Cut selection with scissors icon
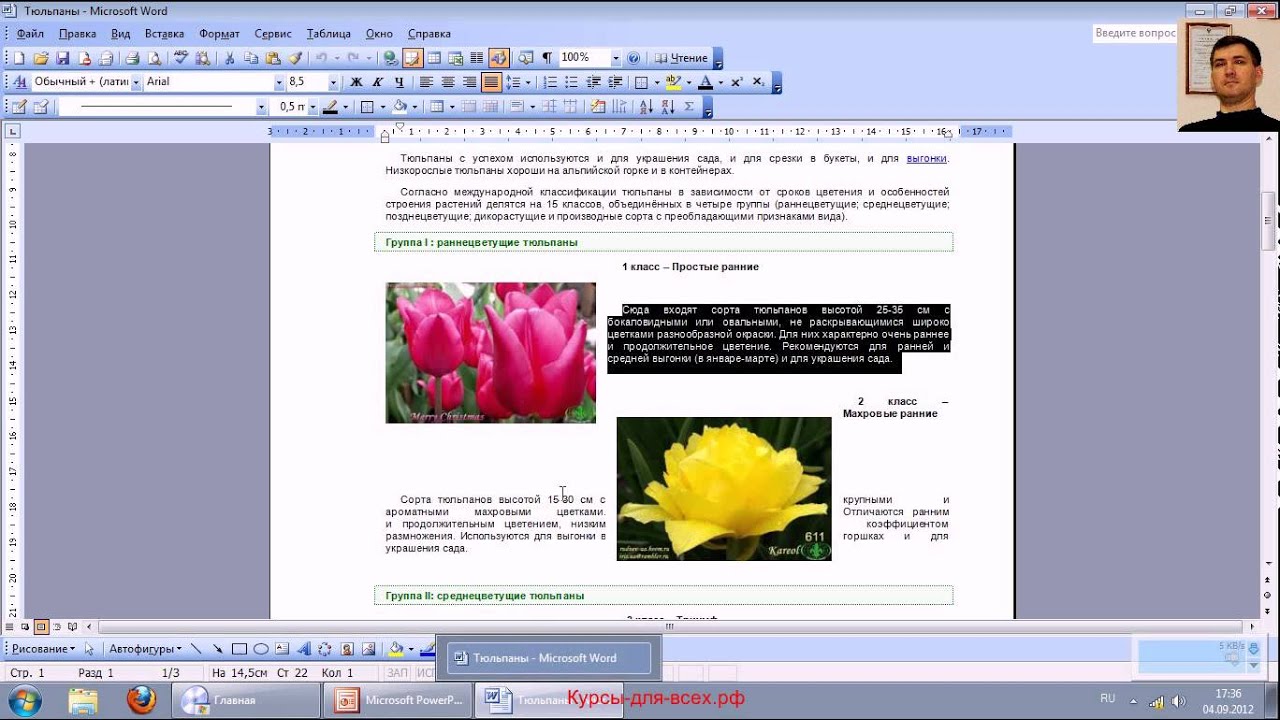Screen dimensions: 1280x720 pyautogui.click(x=230, y=58)
